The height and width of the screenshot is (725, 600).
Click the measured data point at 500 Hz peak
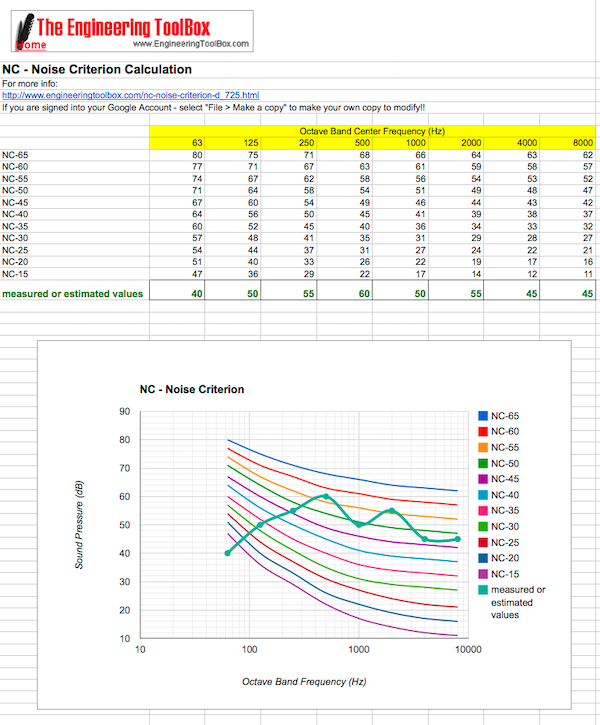[x=326, y=496]
